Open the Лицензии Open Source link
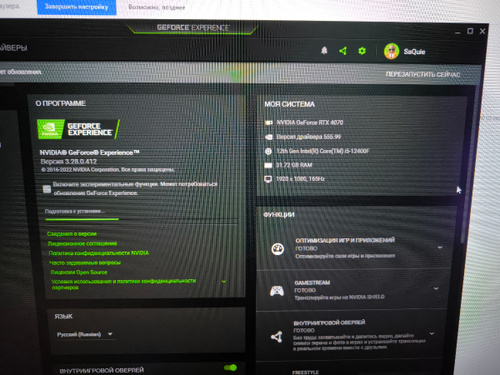This screenshot has height=375, width=500. pos(79,272)
